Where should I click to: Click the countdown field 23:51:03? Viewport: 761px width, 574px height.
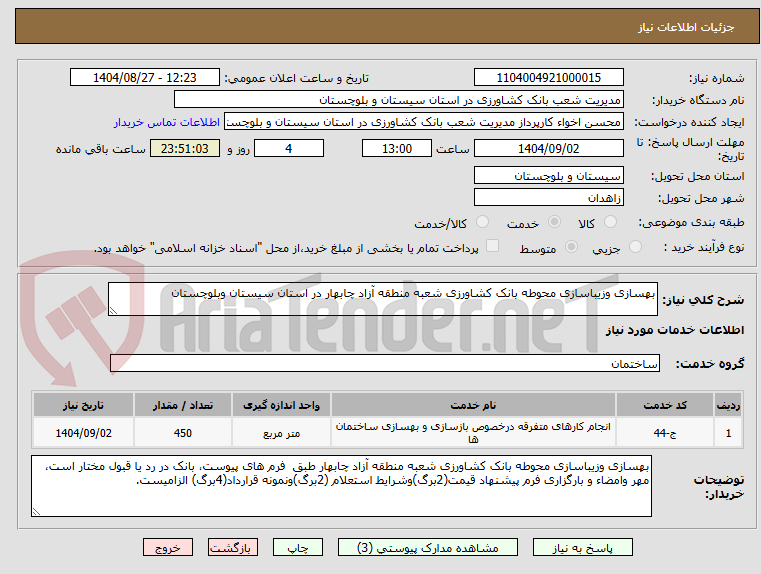[185, 148]
